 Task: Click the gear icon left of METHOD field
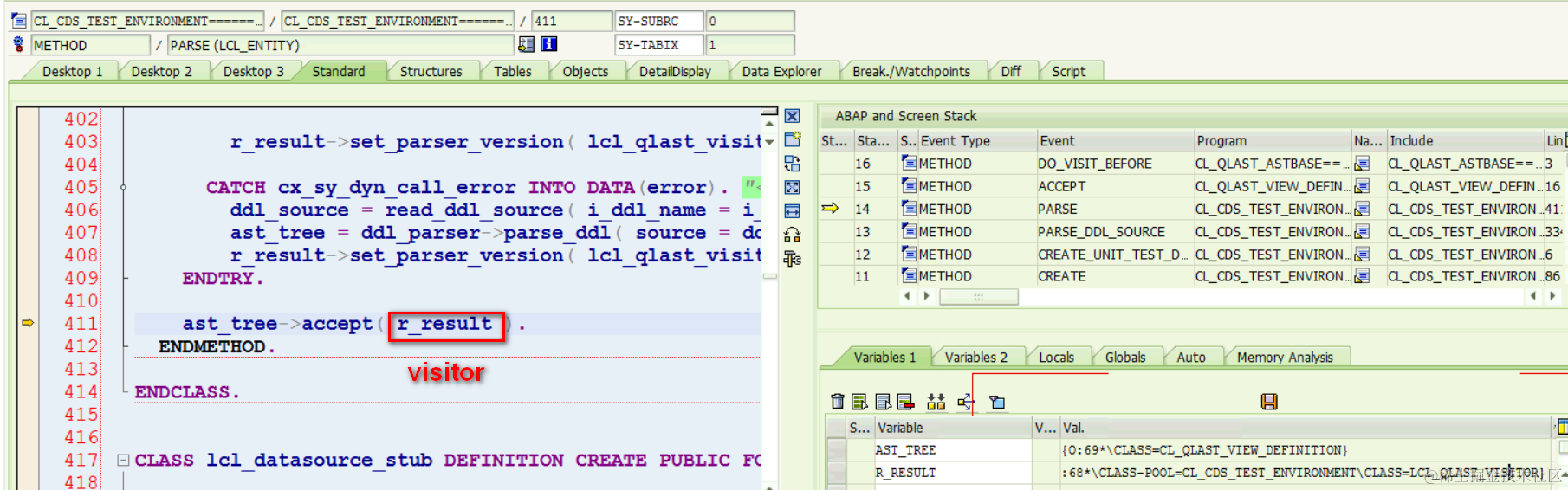coord(18,44)
